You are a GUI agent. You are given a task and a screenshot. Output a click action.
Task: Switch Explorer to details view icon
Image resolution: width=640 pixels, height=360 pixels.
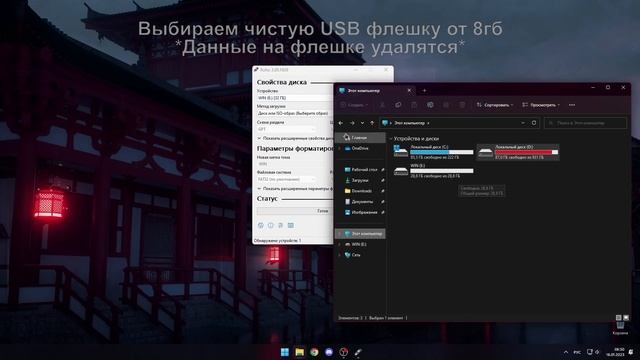pyautogui.click(x=618, y=318)
